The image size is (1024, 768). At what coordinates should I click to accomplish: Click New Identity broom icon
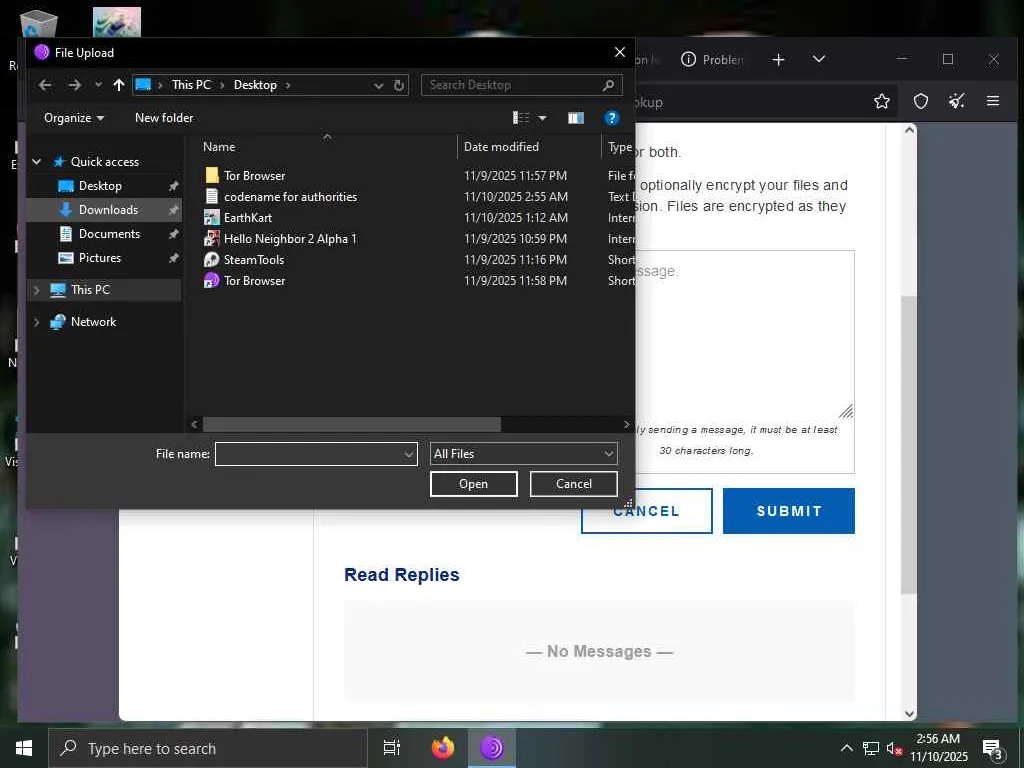click(957, 101)
